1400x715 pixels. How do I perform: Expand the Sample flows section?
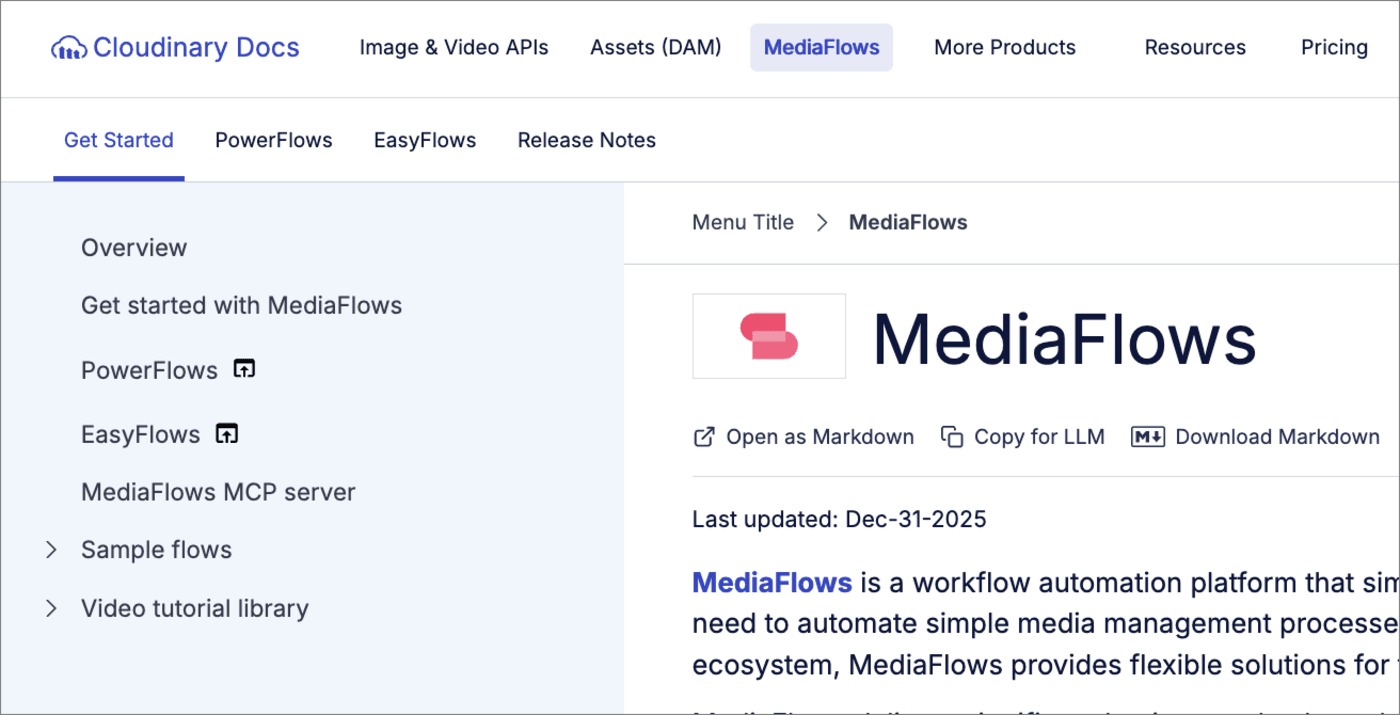(52, 549)
